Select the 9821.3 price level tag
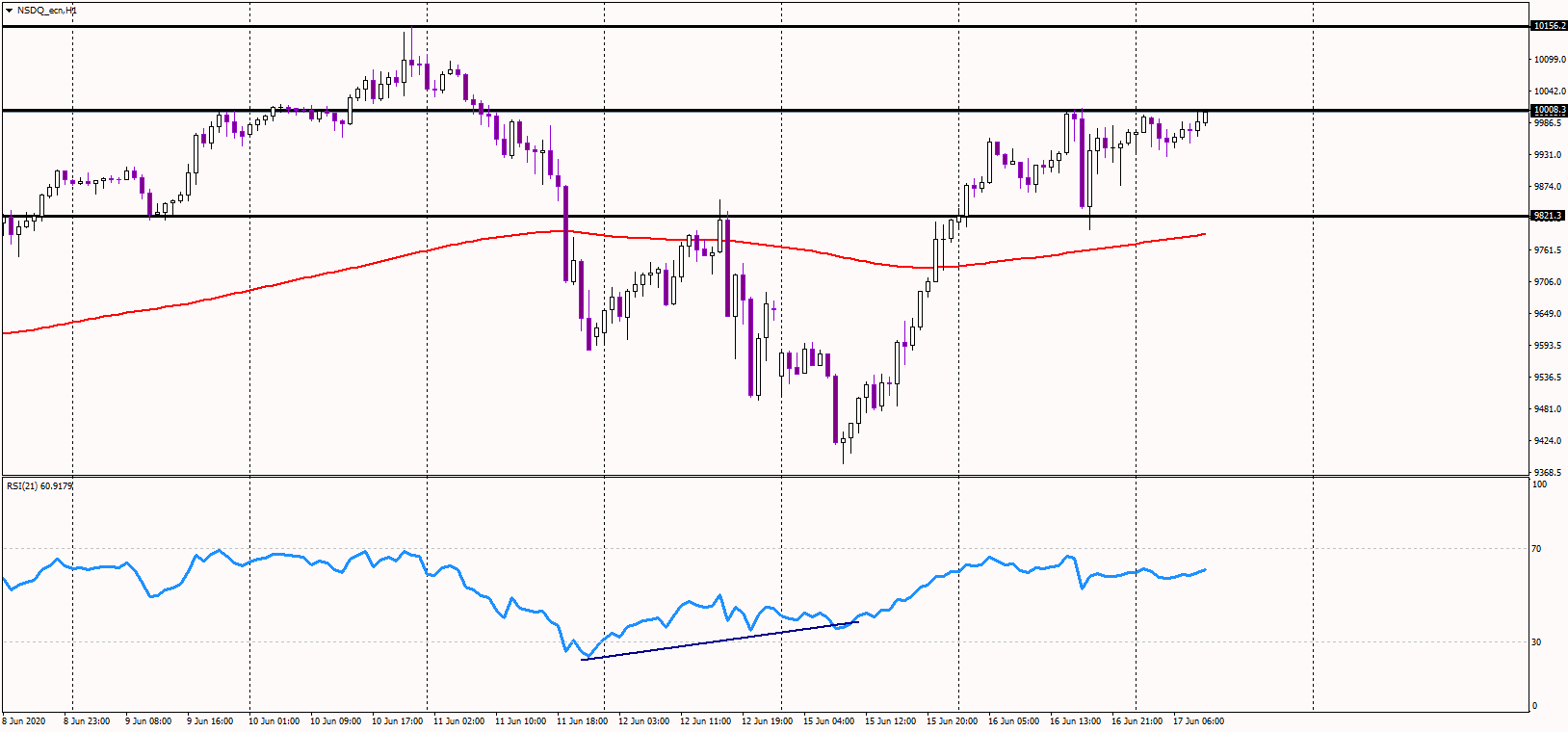The image size is (1568, 732). 1549,216
